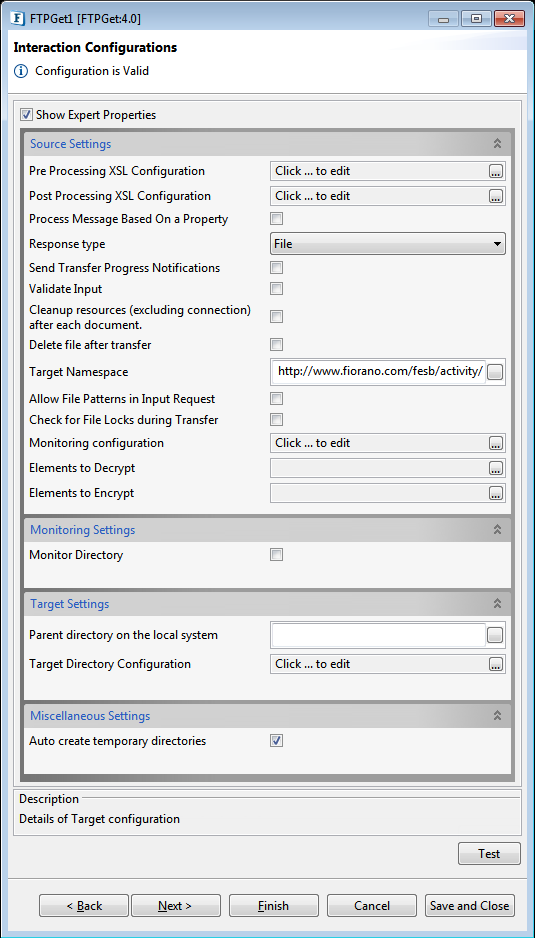
Task: Go to the Next wizard page
Action: [175, 906]
